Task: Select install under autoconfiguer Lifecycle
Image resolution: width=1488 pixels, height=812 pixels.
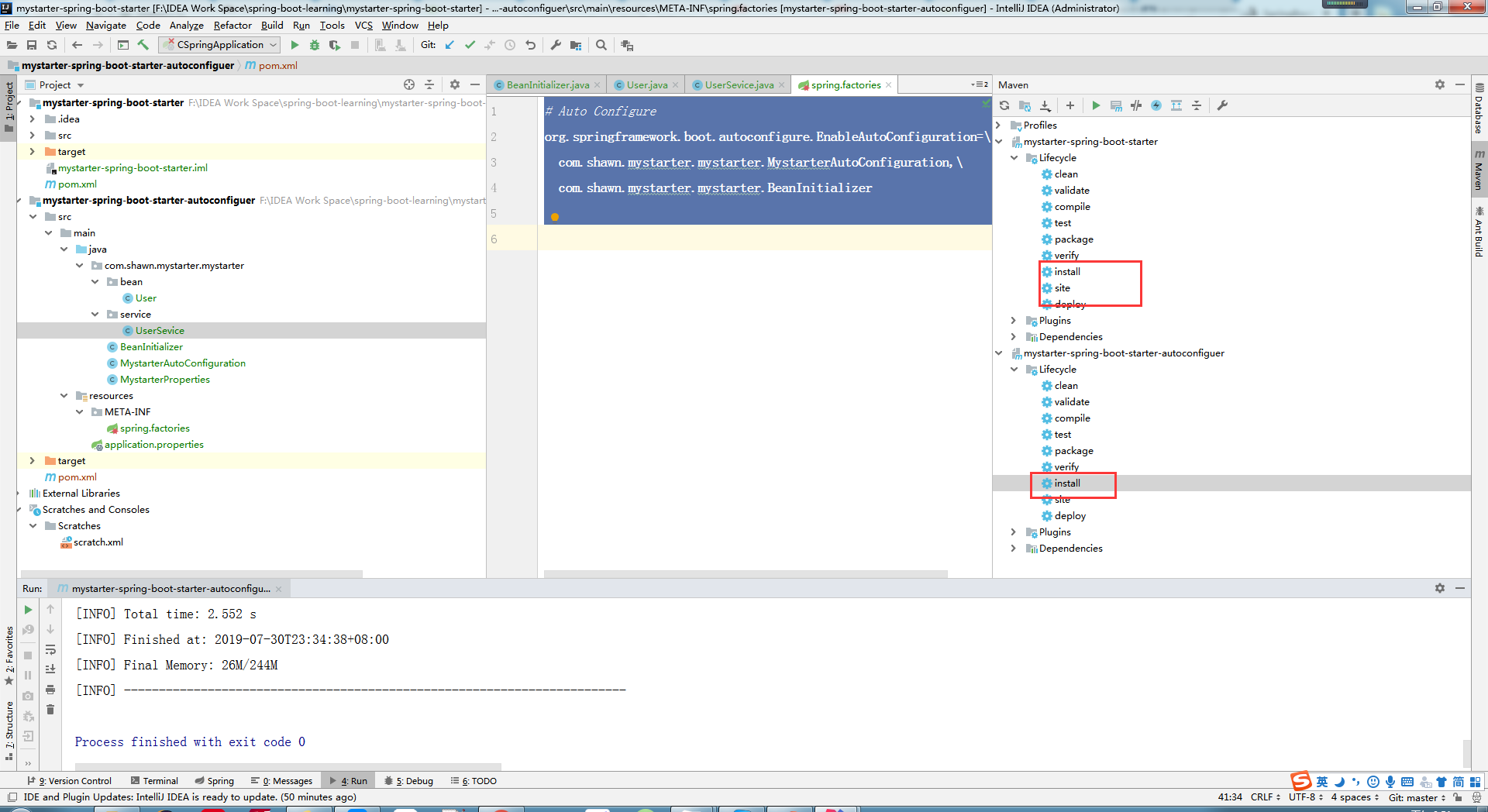Action: (1067, 483)
